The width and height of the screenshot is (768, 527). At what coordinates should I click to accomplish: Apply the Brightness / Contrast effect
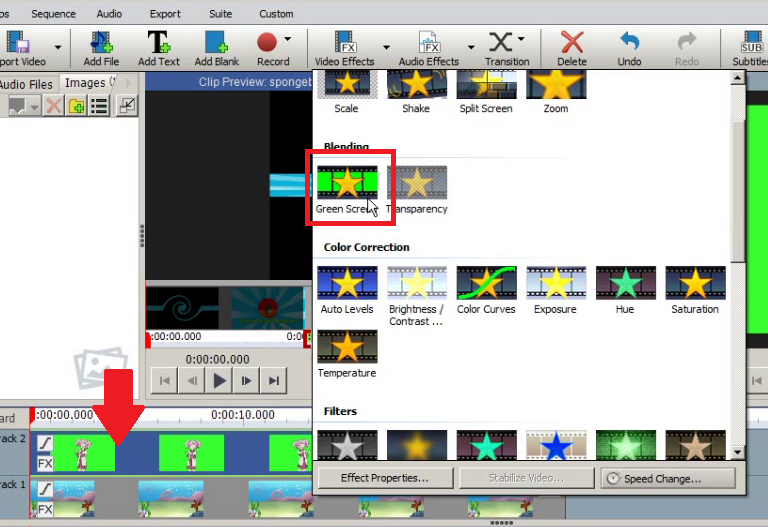coord(417,296)
